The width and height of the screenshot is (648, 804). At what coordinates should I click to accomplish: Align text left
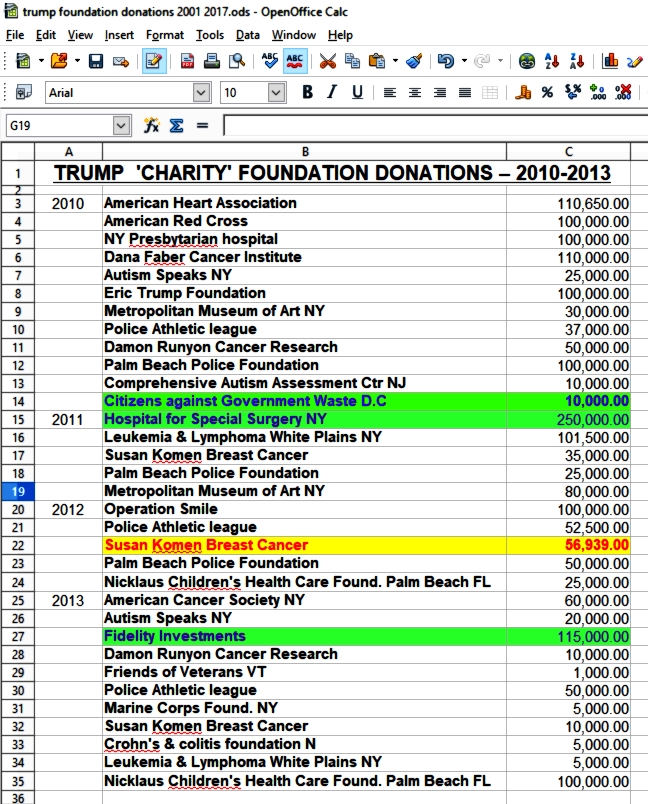[390, 93]
